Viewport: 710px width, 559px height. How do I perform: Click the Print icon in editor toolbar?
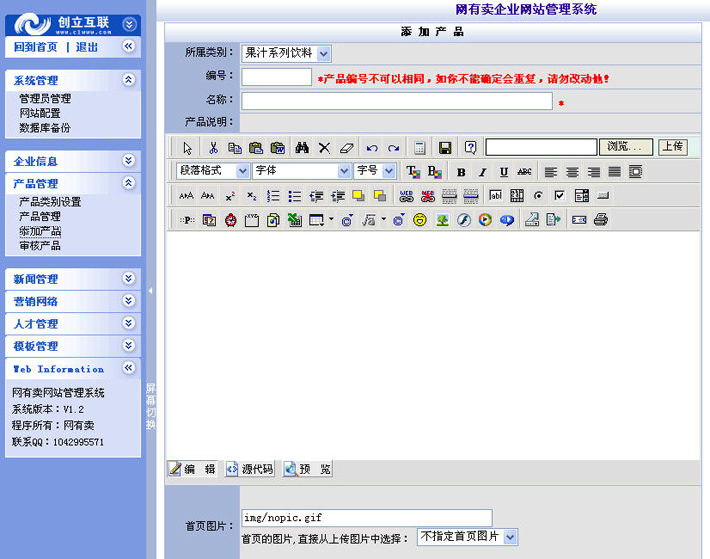click(x=600, y=220)
